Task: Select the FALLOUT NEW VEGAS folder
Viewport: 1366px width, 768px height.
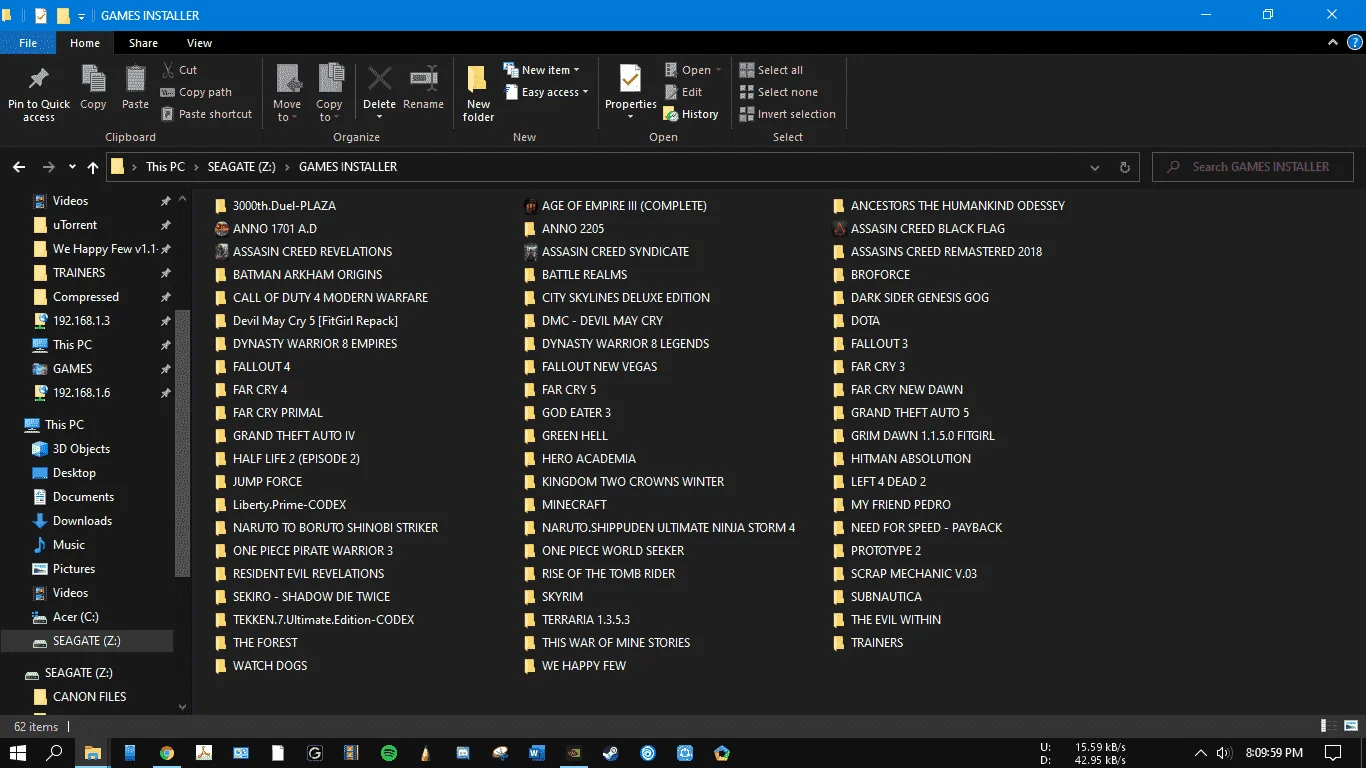Action: click(599, 367)
